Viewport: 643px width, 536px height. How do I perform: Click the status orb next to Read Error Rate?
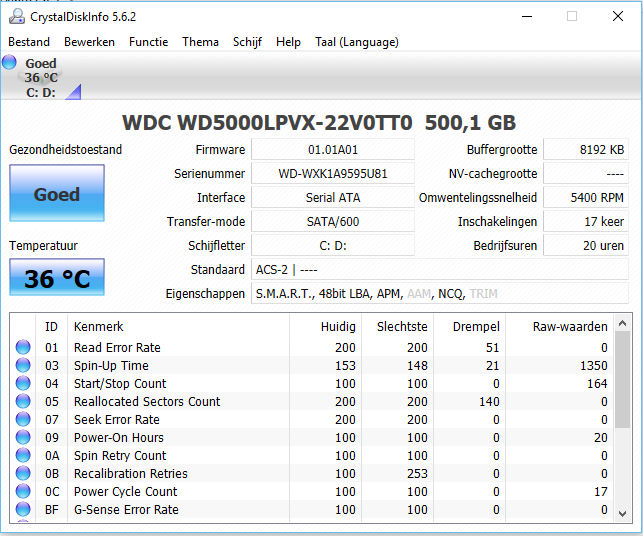tap(23, 347)
